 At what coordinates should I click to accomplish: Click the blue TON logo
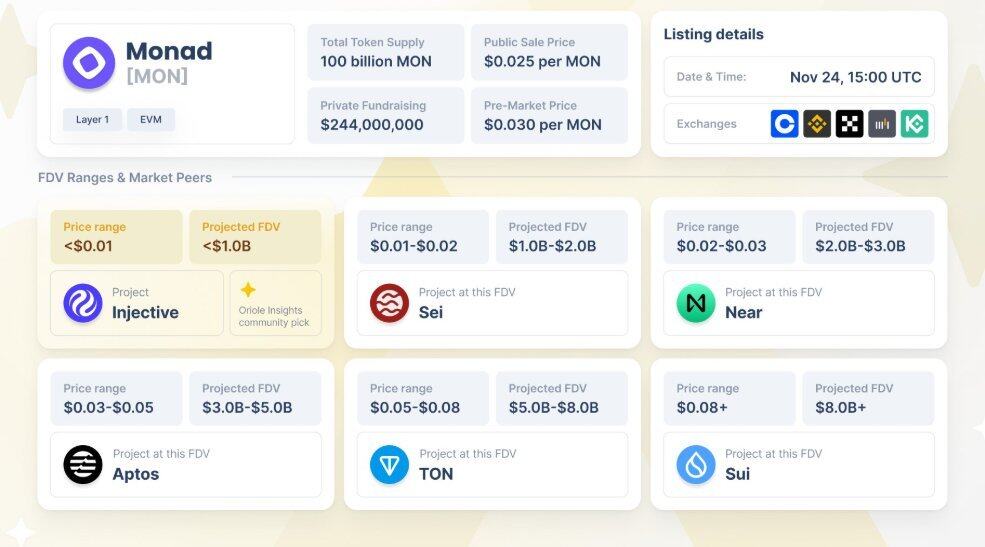click(x=389, y=465)
